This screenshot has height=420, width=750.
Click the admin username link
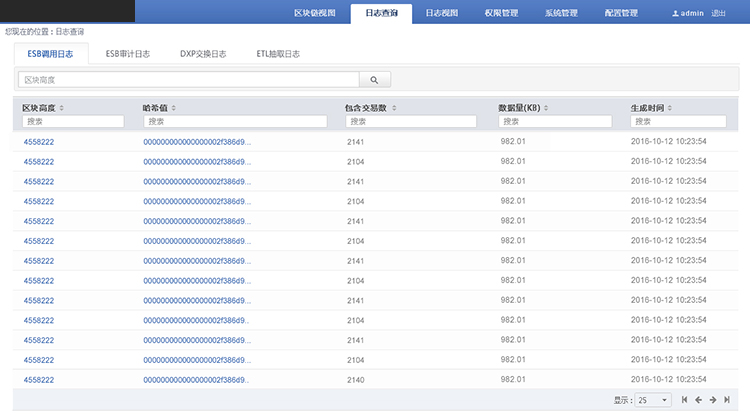(x=692, y=13)
